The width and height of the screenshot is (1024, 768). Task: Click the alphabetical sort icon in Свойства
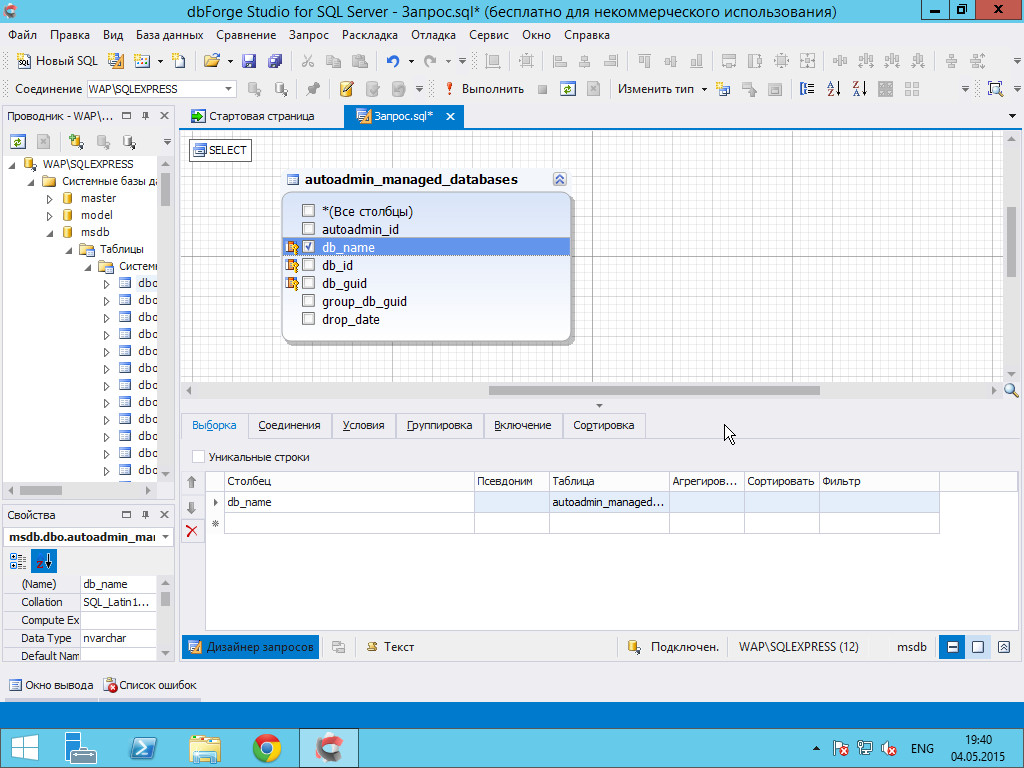44,561
